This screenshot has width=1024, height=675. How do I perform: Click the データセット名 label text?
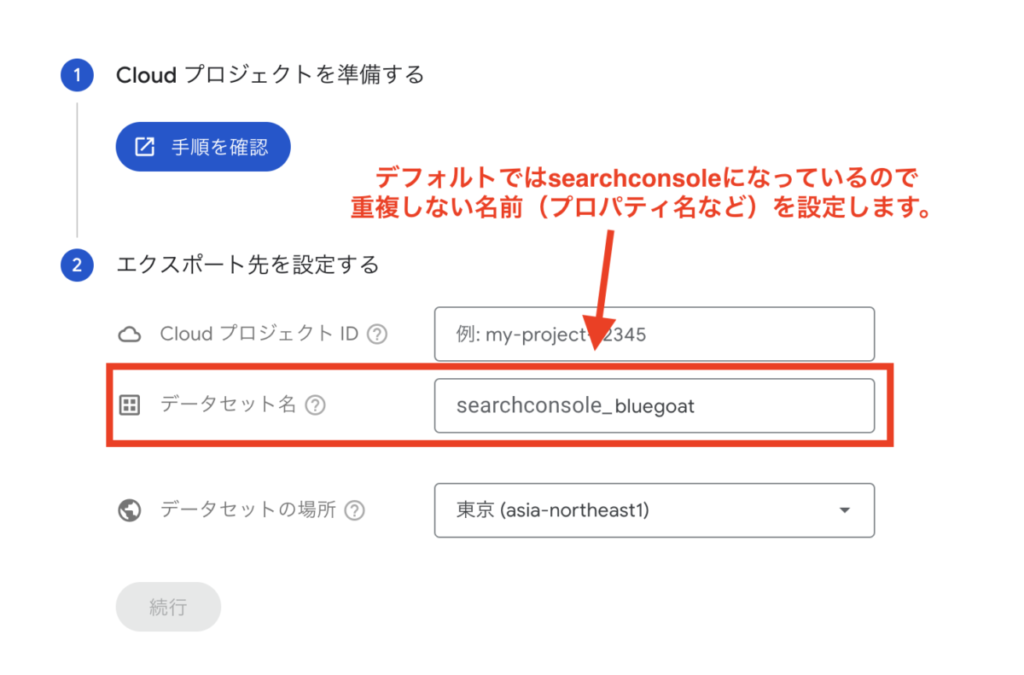pyautogui.click(x=229, y=405)
